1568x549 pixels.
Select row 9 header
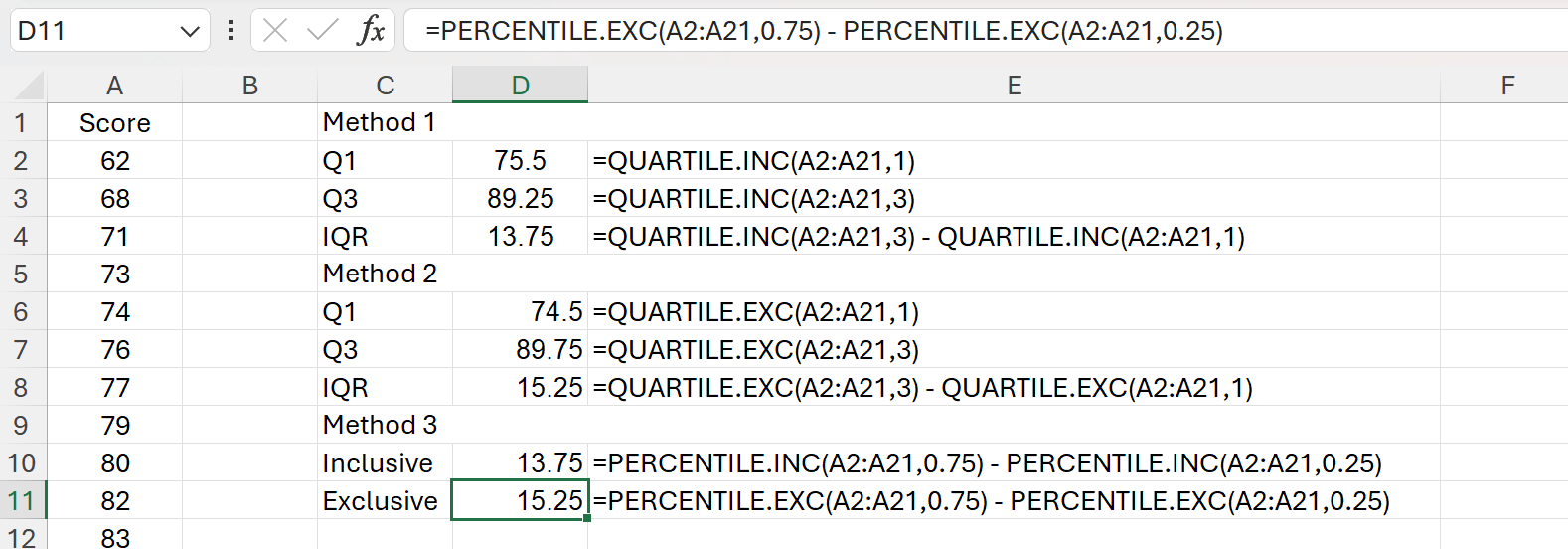click(21, 426)
